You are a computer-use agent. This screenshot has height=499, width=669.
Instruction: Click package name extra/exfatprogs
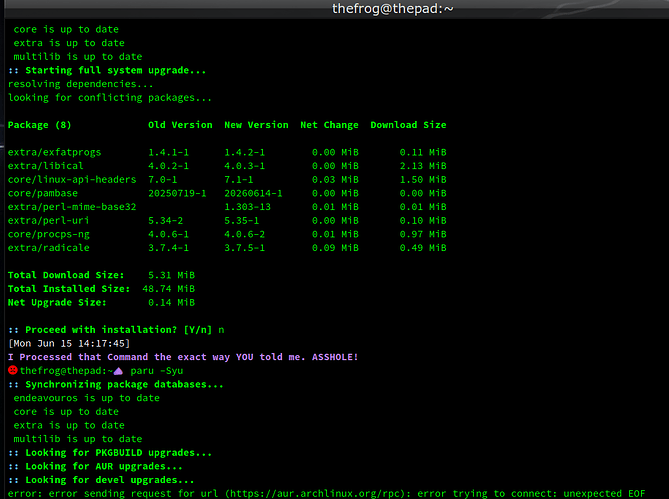(x=55, y=152)
